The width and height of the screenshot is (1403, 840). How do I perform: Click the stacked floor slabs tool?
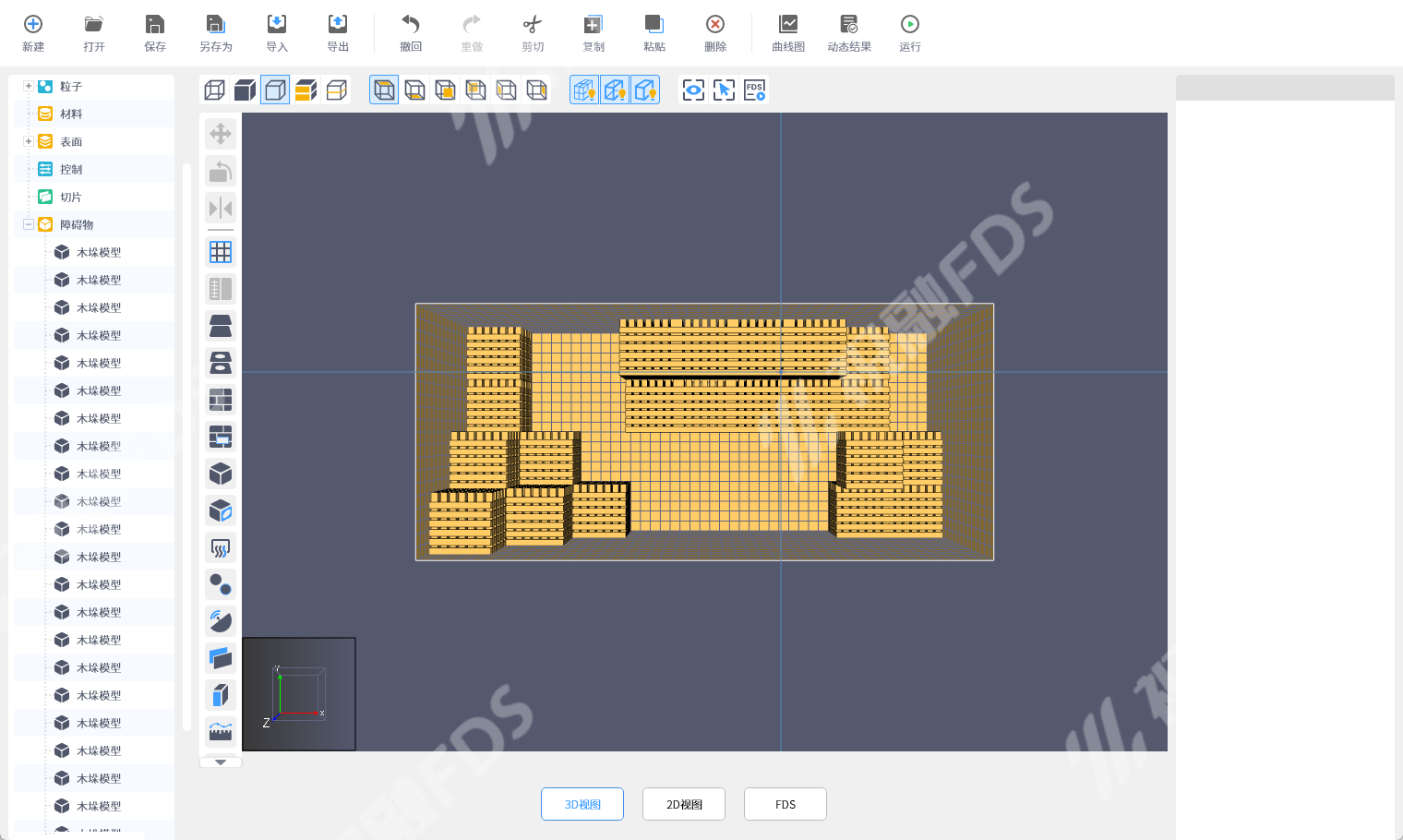point(221,326)
